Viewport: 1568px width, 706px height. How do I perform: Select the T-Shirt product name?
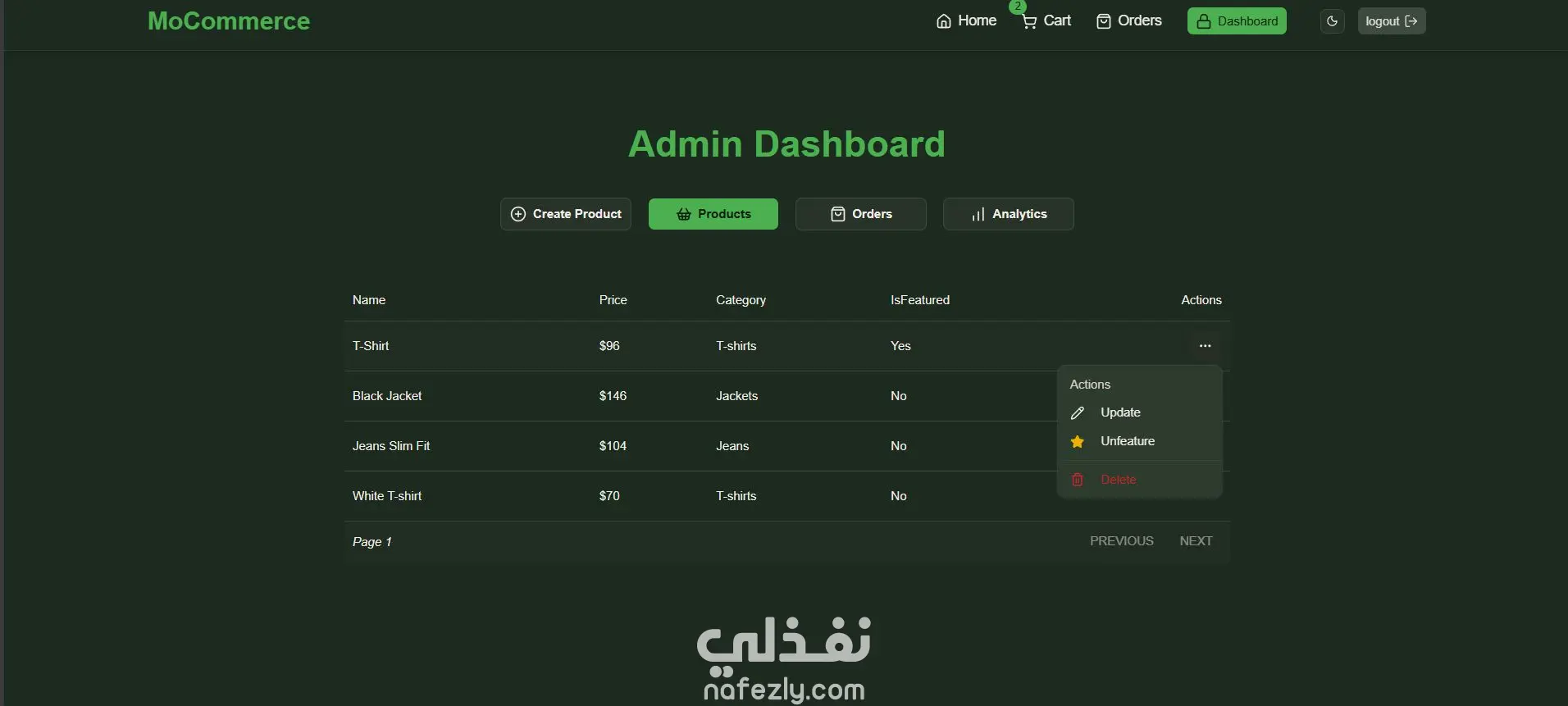(371, 346)
